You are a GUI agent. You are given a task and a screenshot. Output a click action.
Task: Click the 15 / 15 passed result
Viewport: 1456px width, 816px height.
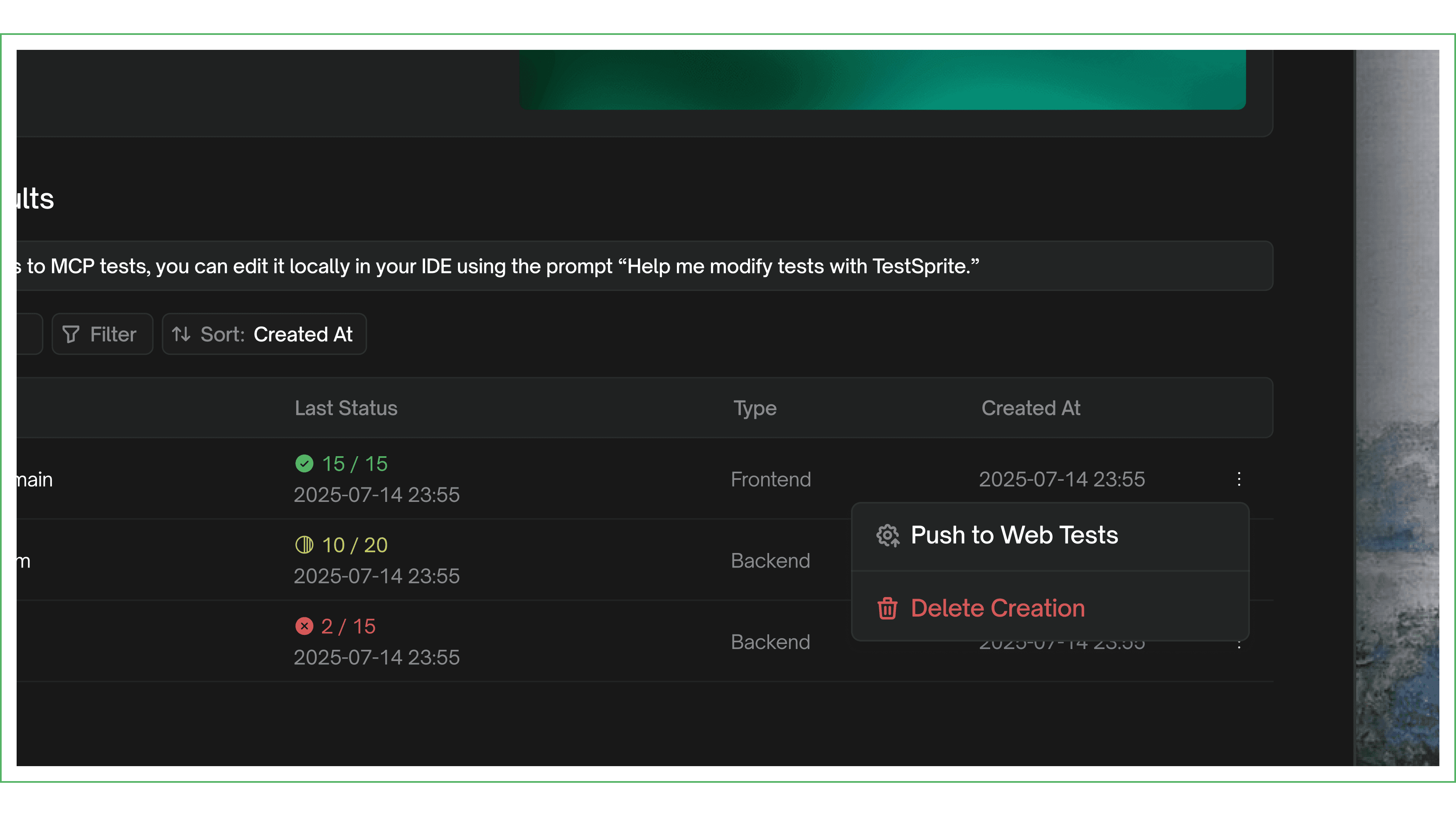click(x=354, y=464)
